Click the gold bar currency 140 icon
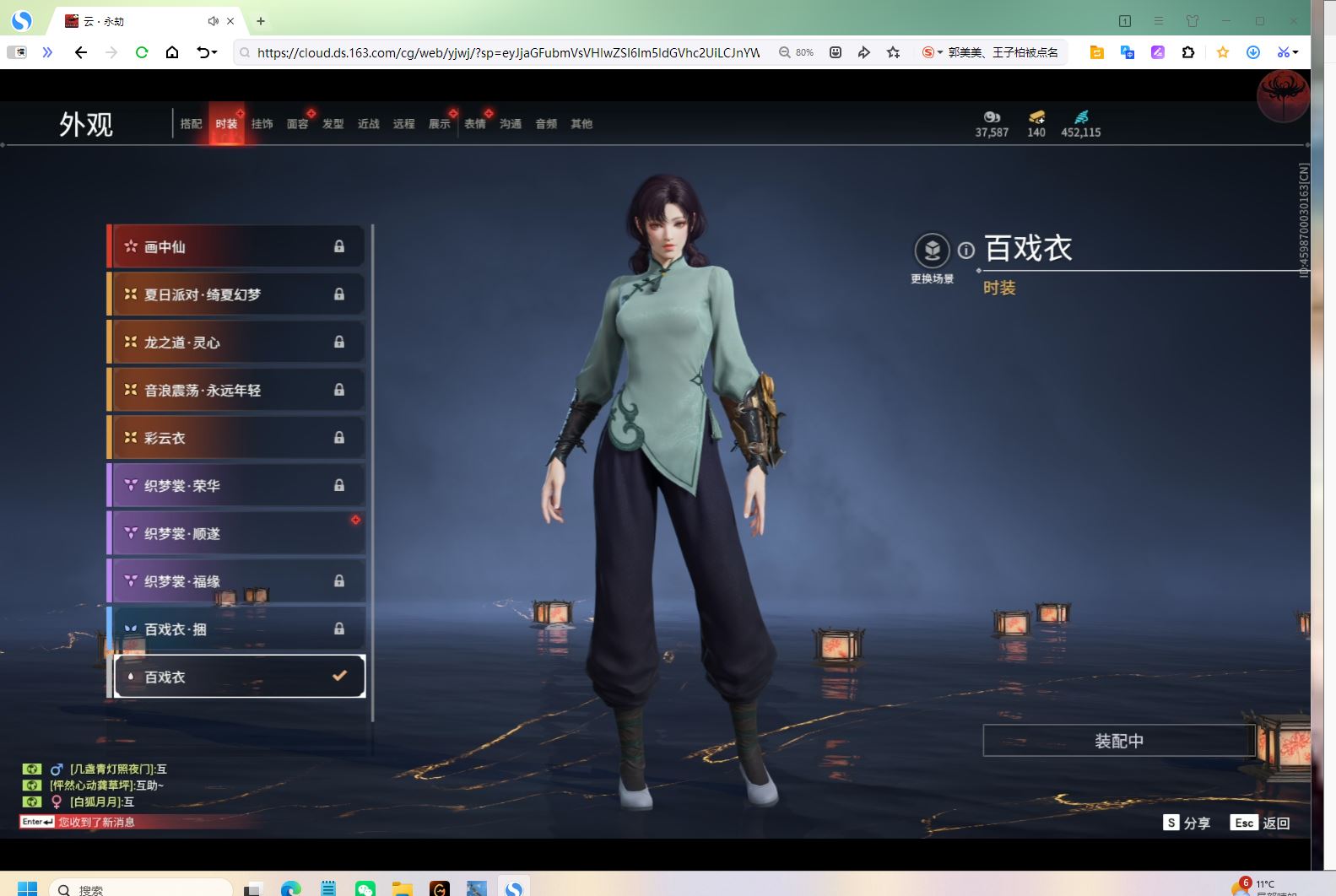Image resolution: width=1336 pixels, height=896 pixels. [x=1036, y=117]
